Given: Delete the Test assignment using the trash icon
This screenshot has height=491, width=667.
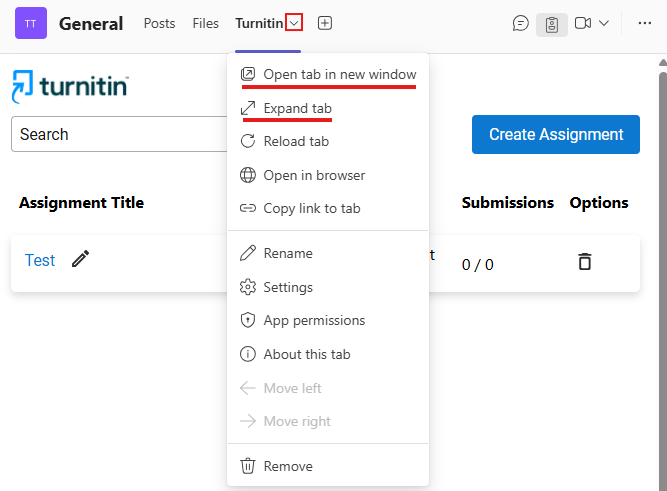Looking at the screenshot, I should pyautogui.click(x=585, y=261).
